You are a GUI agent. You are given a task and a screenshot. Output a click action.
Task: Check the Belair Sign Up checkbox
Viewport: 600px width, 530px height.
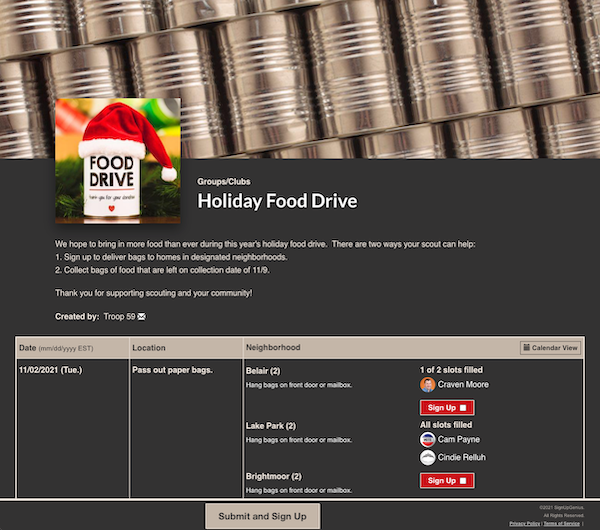click(463, 408)
